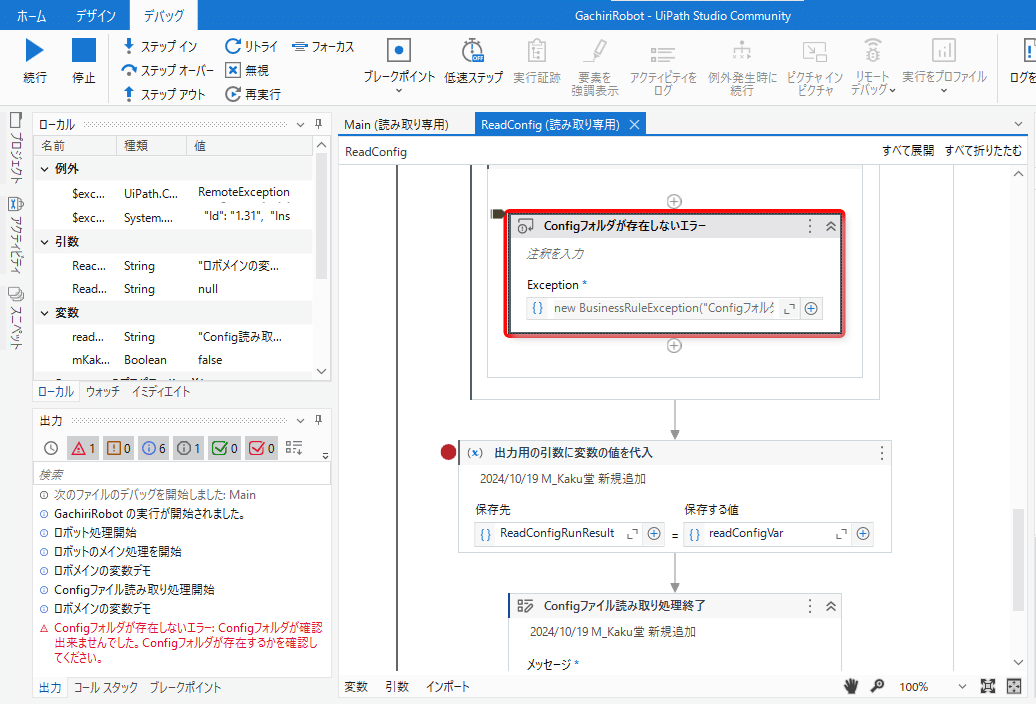Switch to the ウォッチ tab

click(x=102, y=392)
